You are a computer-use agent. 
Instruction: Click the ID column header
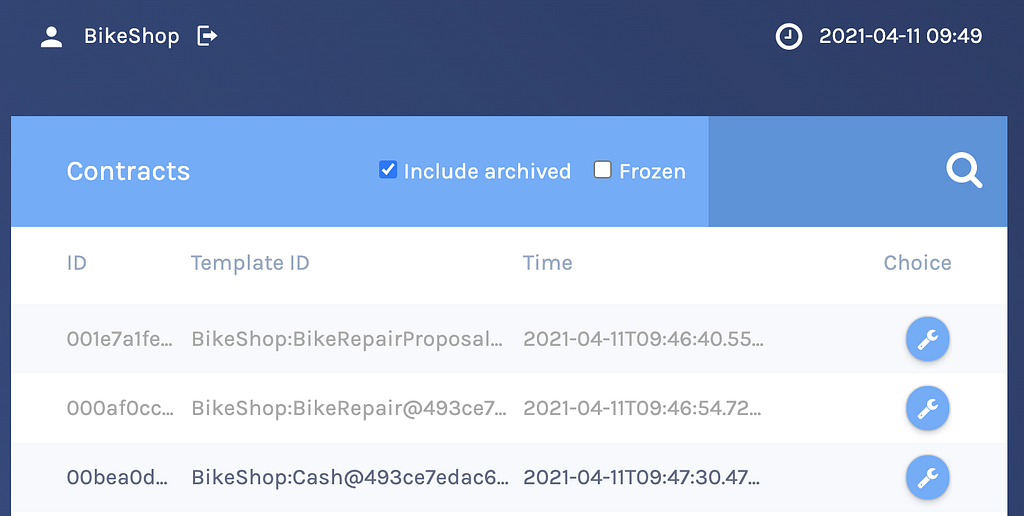pos(76,263)
